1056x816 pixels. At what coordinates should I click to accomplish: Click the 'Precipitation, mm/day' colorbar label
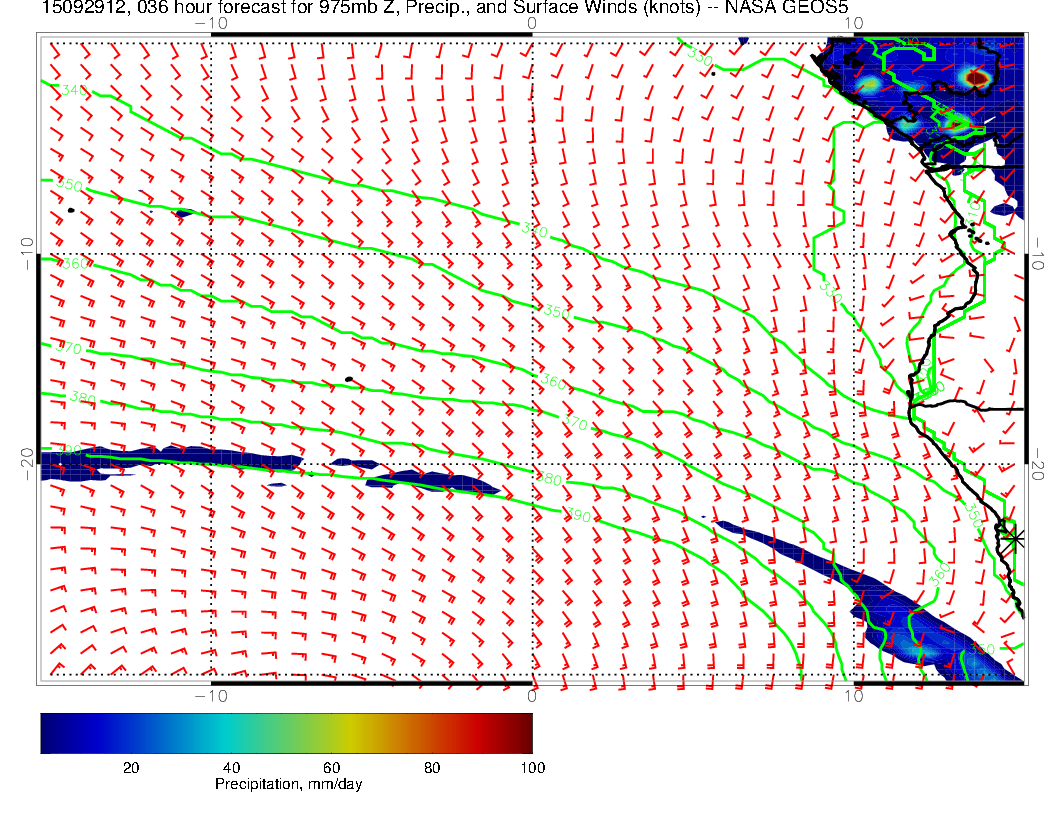[x=288, y=785]
